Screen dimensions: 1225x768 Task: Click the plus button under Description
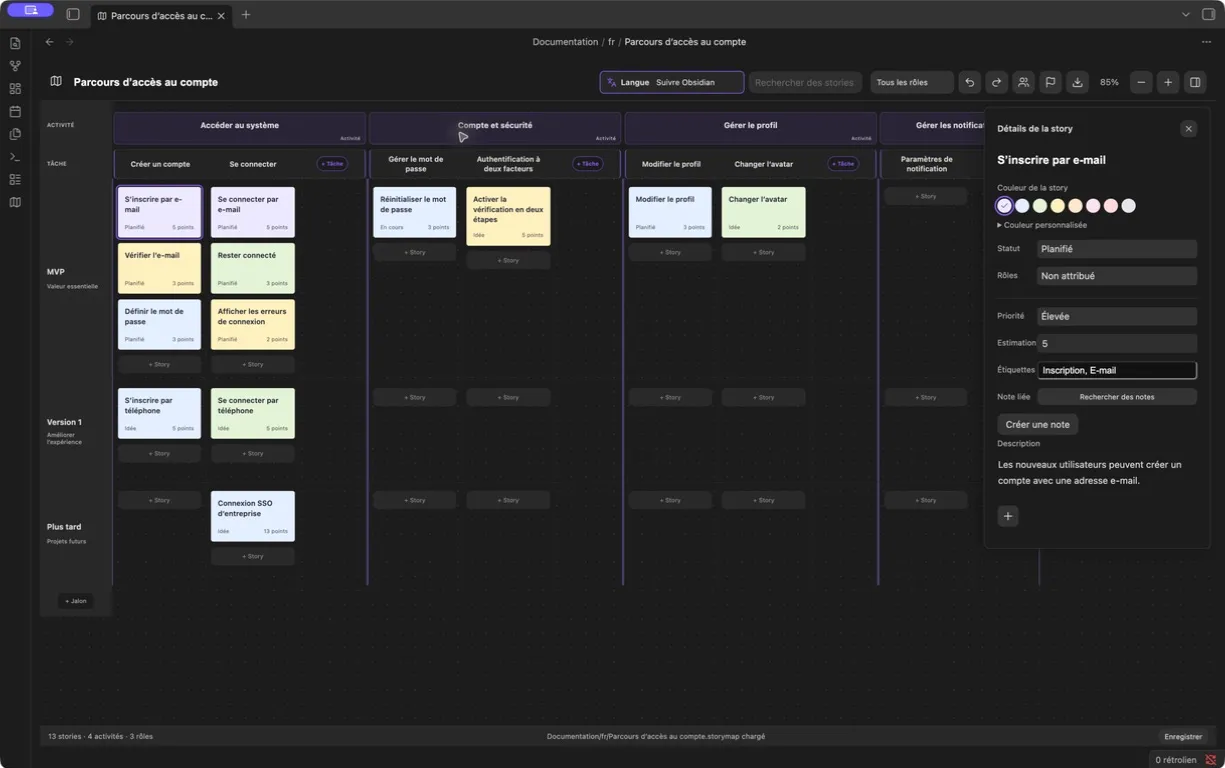(x=1008, y=516)
